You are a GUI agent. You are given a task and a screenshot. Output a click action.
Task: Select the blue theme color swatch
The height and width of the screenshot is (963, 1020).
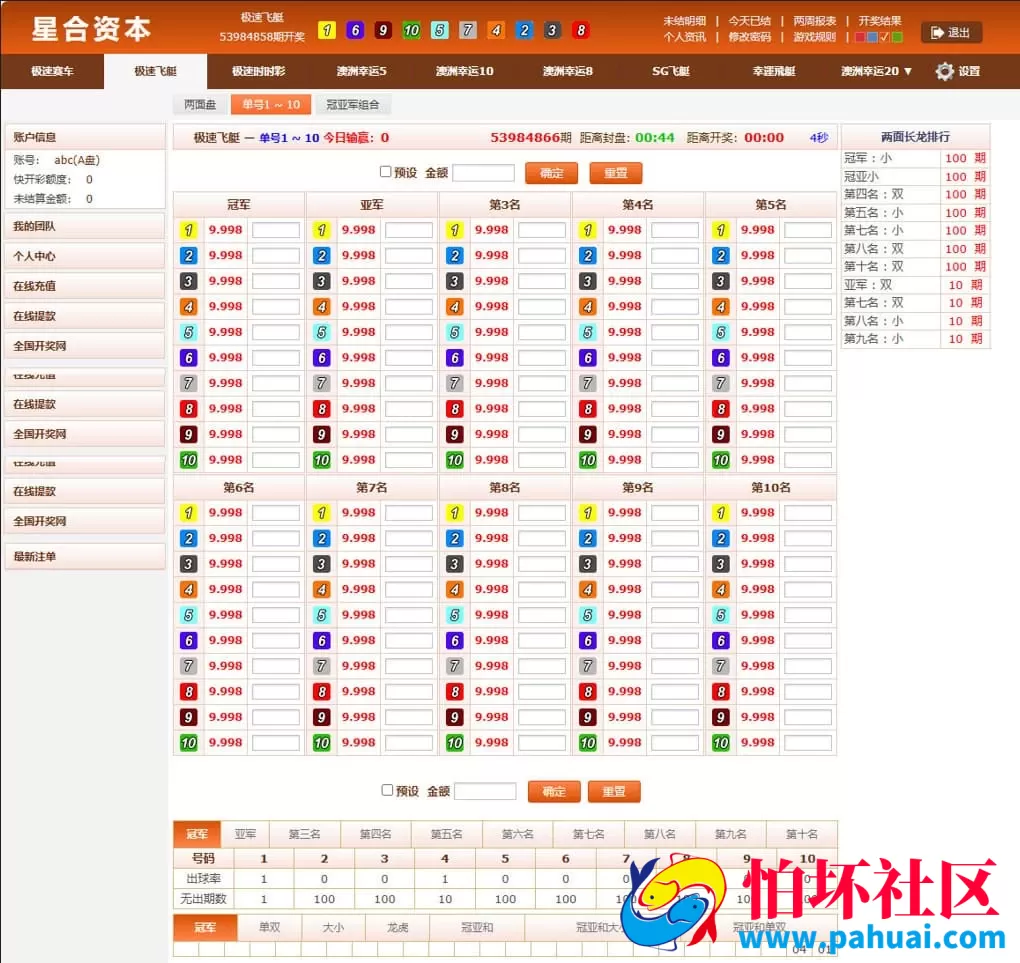871,37
